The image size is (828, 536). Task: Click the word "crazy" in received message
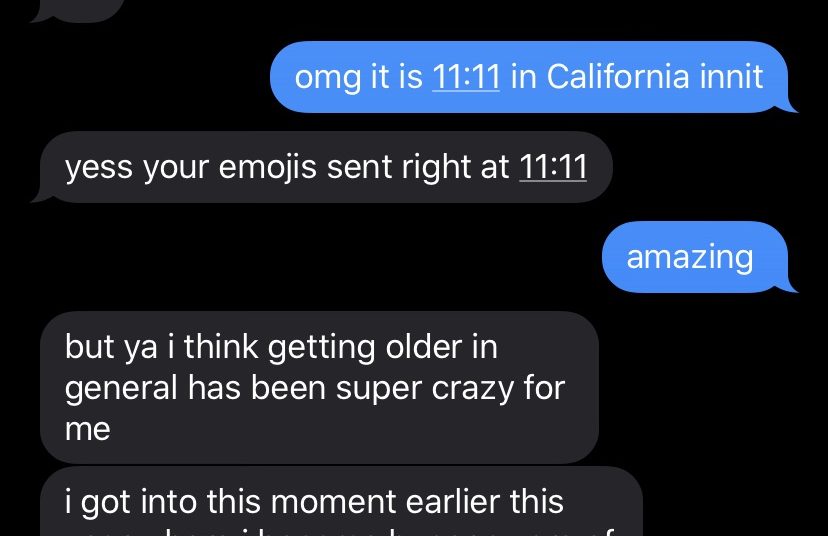tap(472, 389)
